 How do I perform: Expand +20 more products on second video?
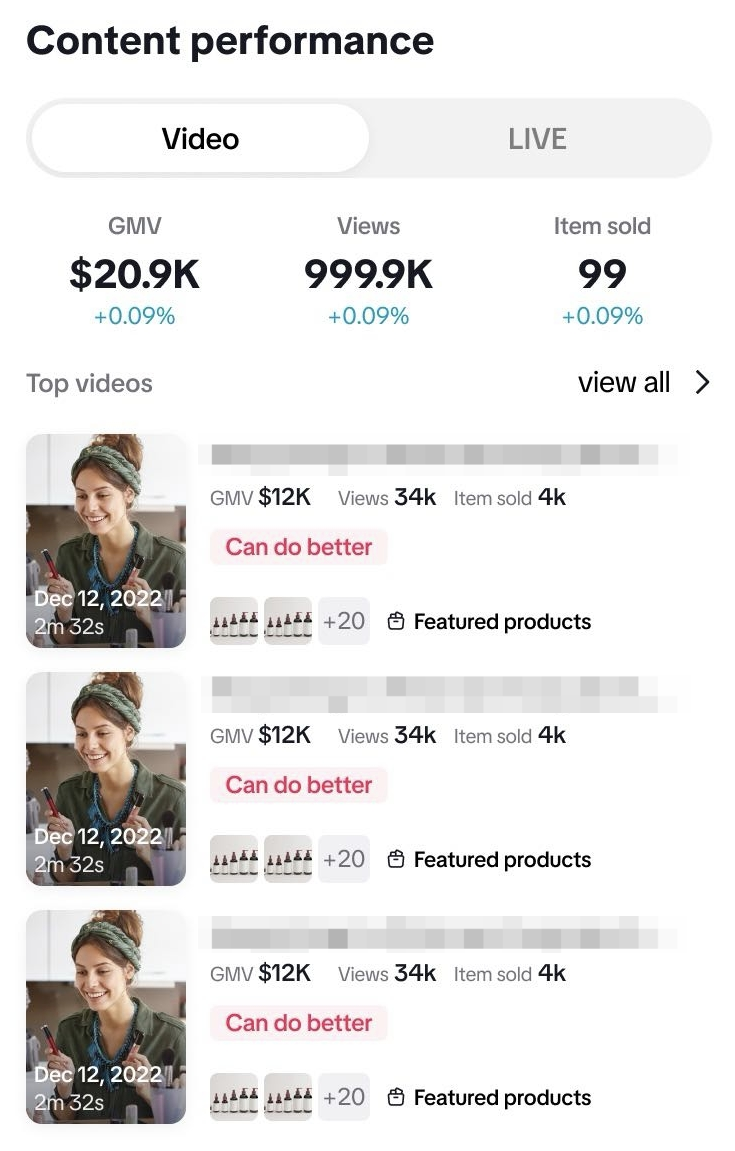pyautogui.click(x=344, y=859)
